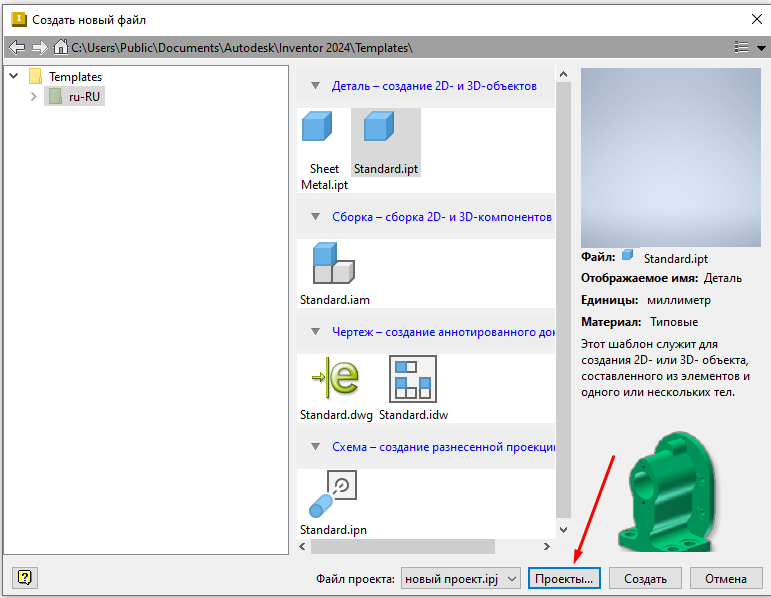Collapse the Схема section triangle
This screenshot has height=598, width=771.
point(316,447)
